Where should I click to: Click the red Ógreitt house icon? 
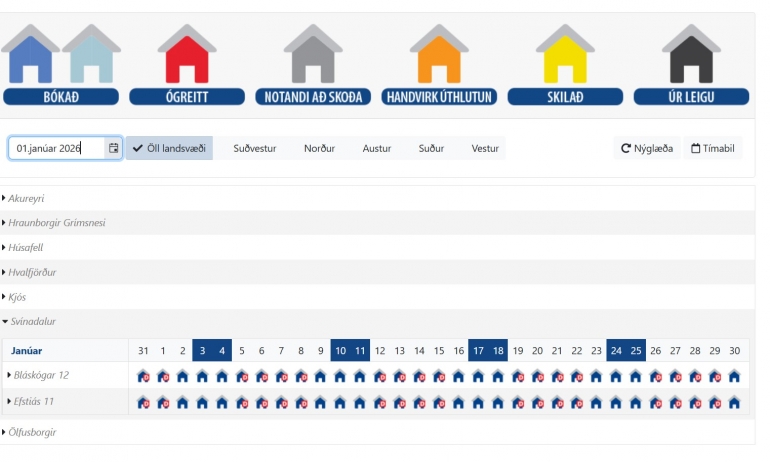(187, 57)
